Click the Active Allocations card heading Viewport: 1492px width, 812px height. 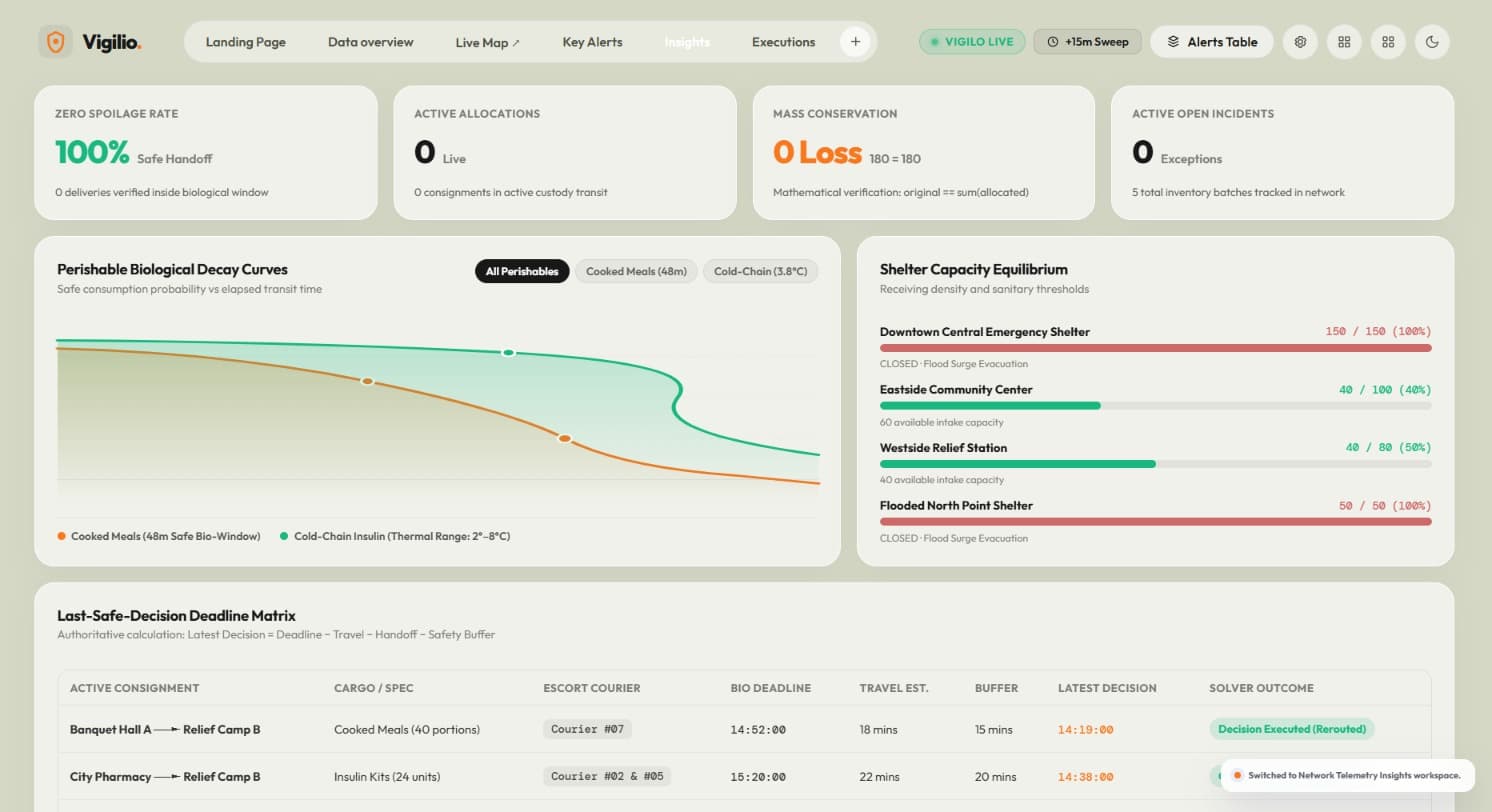point(477,114)
